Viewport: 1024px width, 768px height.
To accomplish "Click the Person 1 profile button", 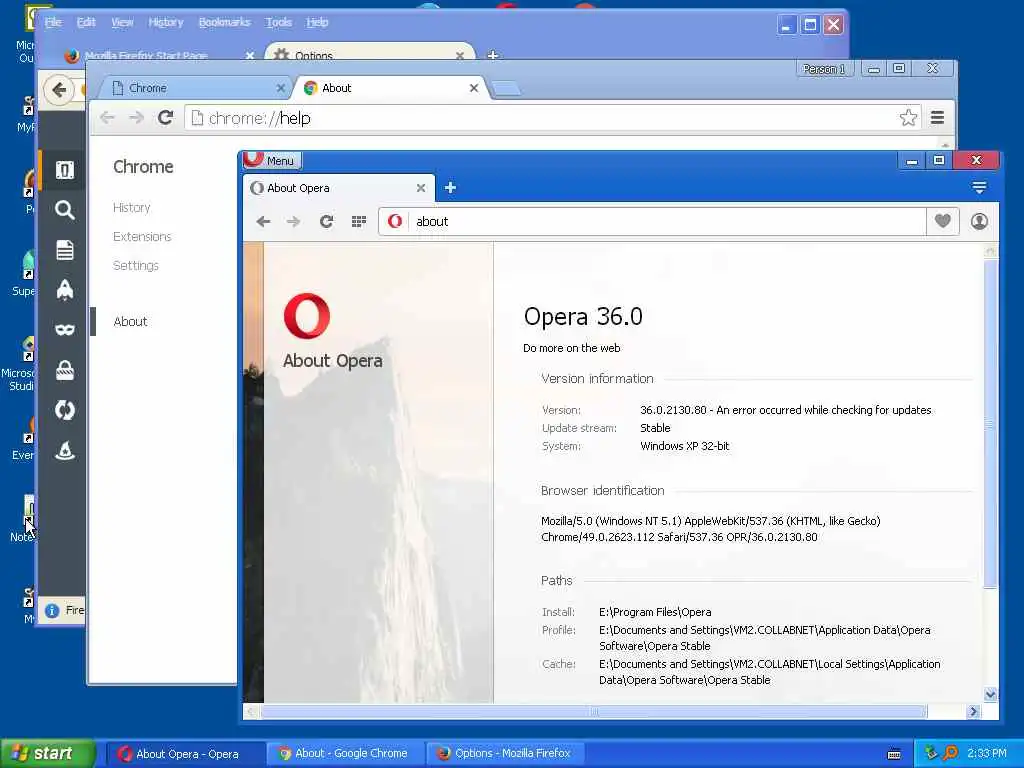I will pyautogui.click(x=824, y=69).
